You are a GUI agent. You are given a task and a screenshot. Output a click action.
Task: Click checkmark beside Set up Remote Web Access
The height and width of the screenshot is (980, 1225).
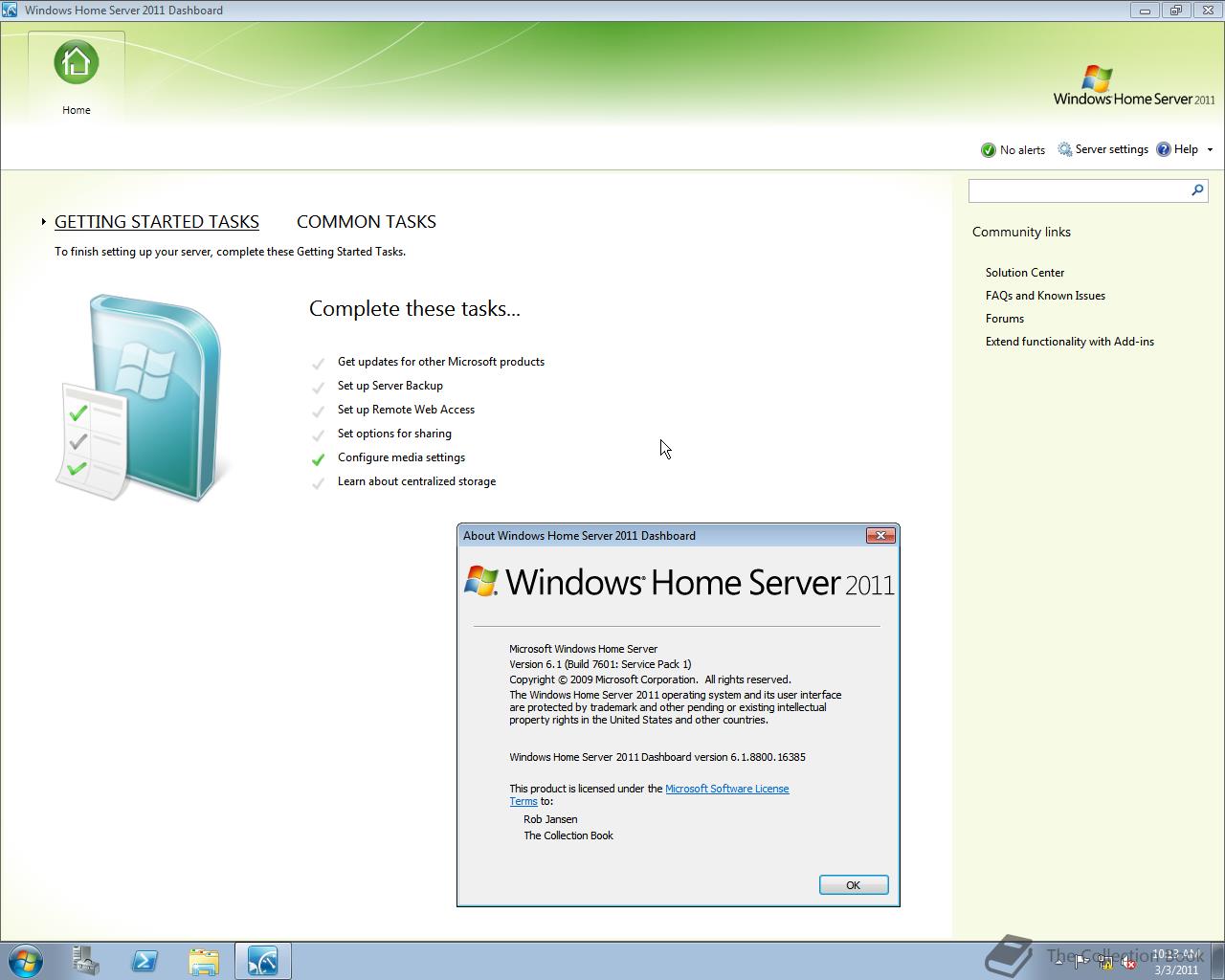(319, 411)
